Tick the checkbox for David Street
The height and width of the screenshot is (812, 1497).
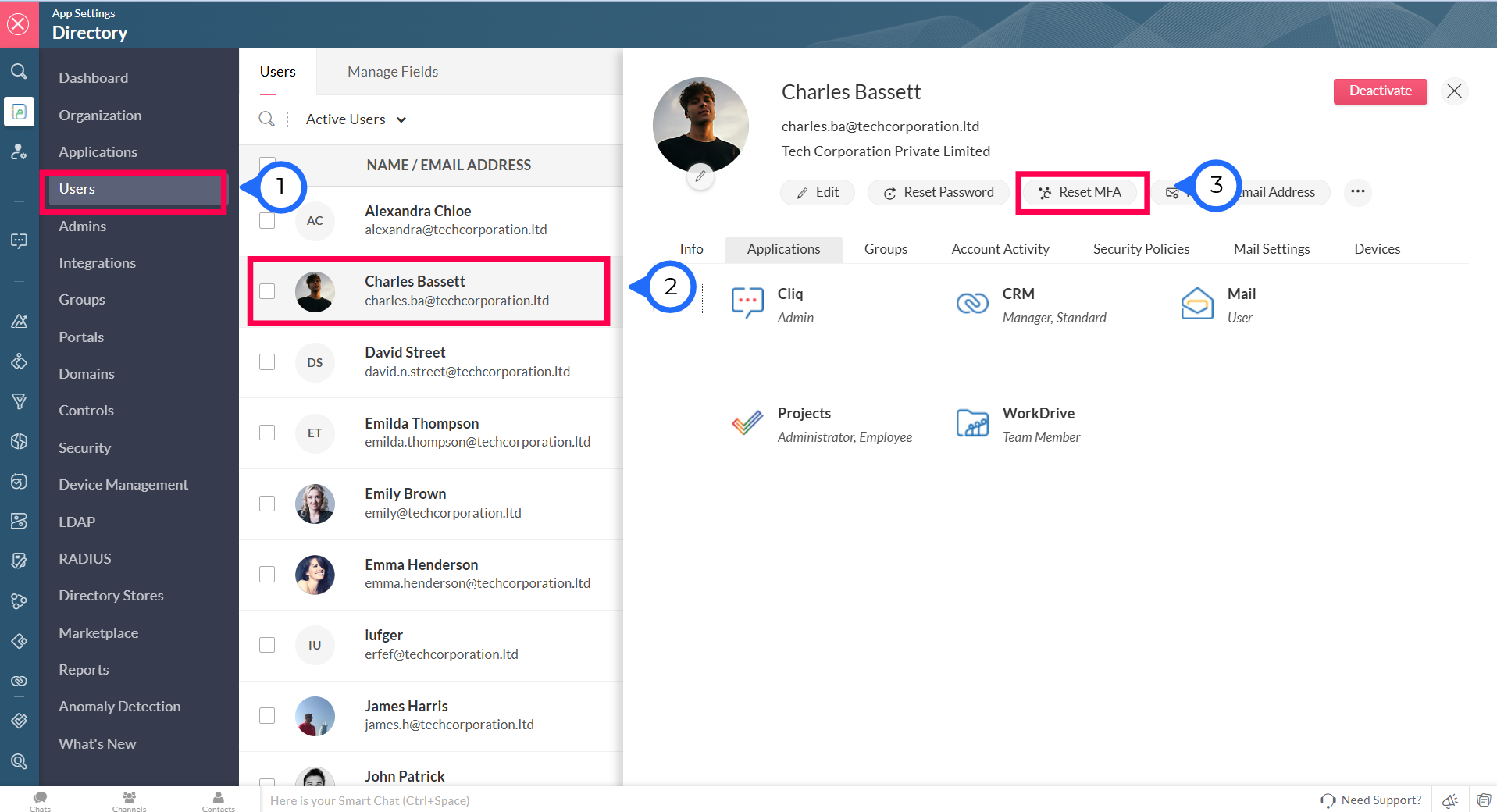267,362
